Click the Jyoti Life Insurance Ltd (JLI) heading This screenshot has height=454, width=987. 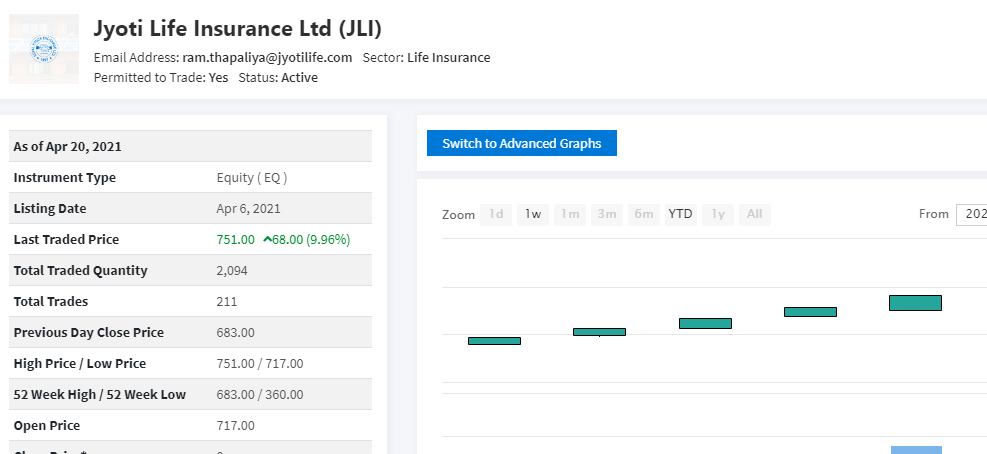(x=238, y=28)
